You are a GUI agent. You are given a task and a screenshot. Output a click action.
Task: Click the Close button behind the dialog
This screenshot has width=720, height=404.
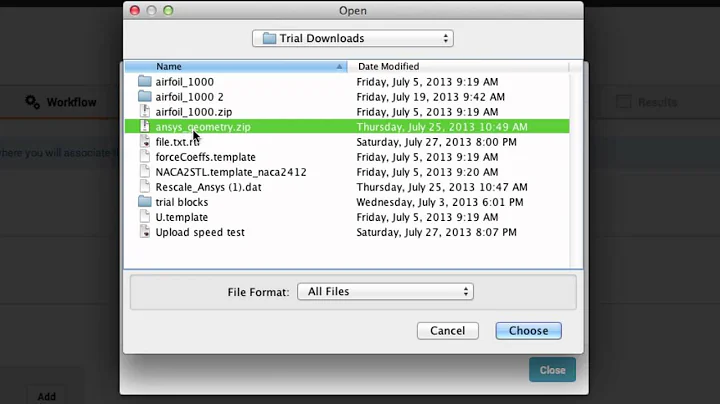point(552,370)
